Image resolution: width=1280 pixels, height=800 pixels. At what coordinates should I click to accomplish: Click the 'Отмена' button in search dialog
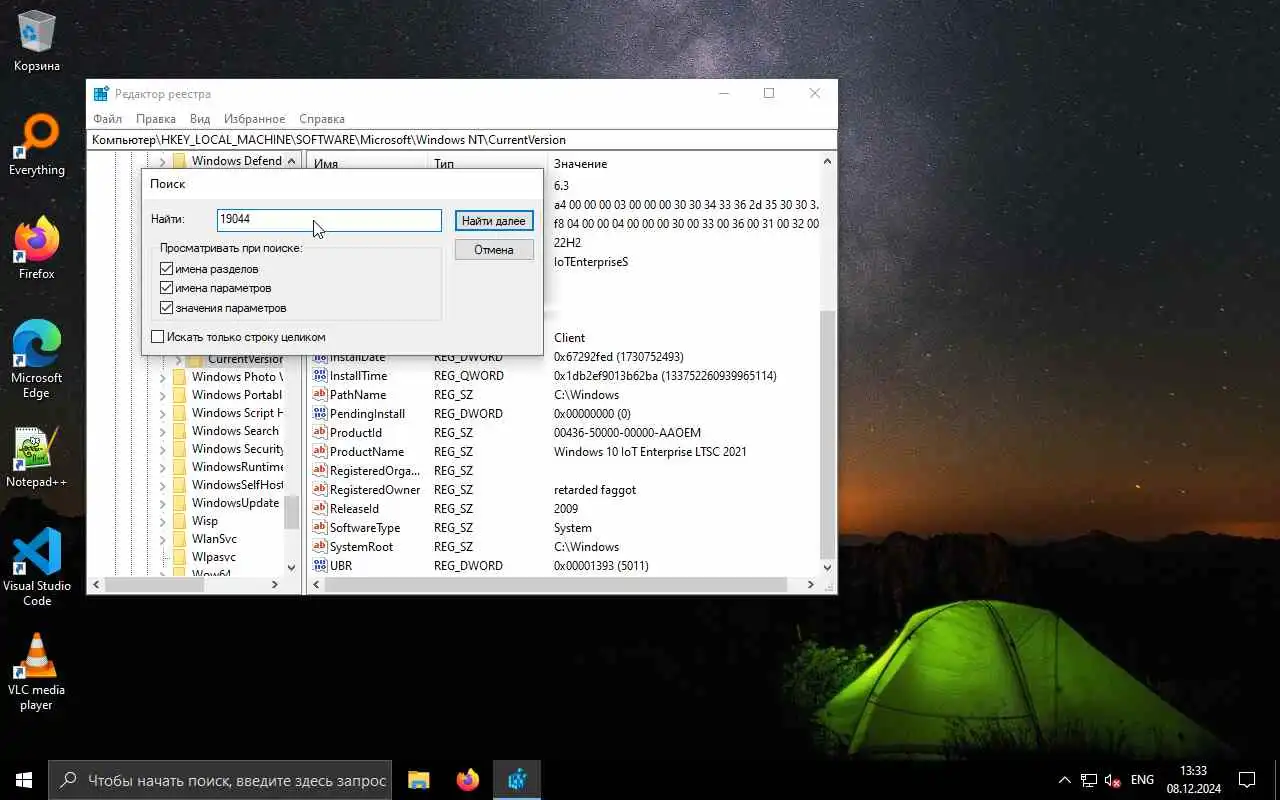[x=494, y=250]
